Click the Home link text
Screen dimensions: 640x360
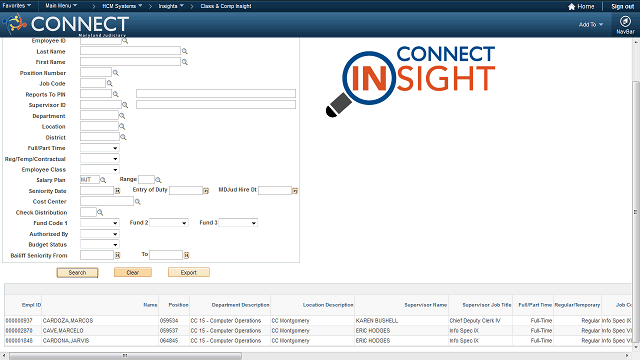586,7
